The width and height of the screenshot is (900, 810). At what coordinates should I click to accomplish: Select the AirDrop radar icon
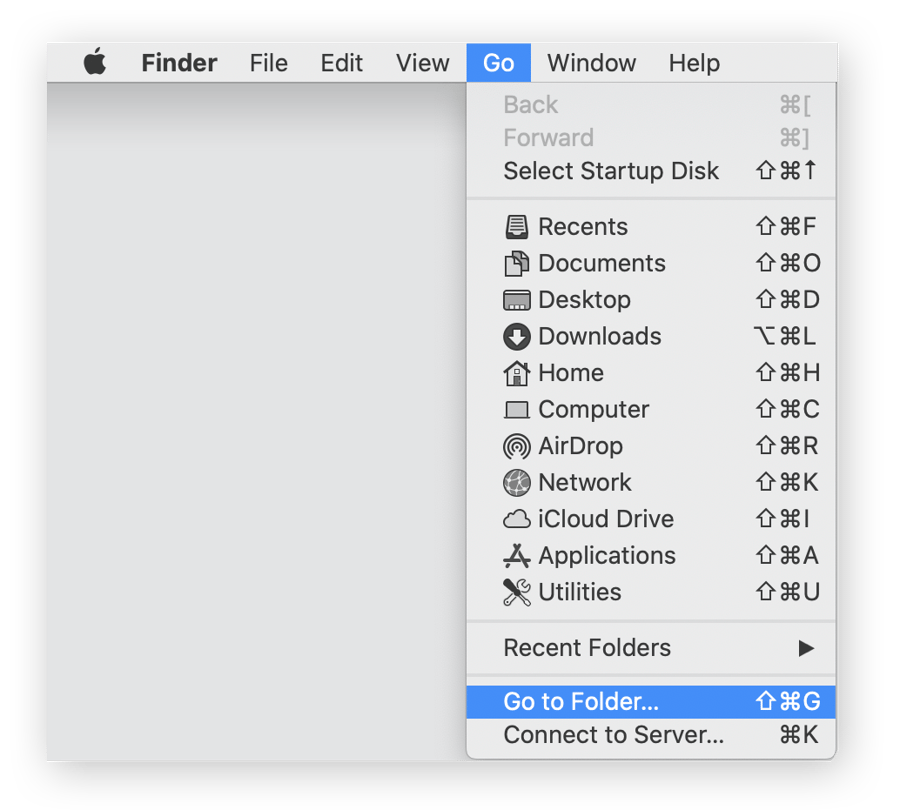[x=516, y=446]
